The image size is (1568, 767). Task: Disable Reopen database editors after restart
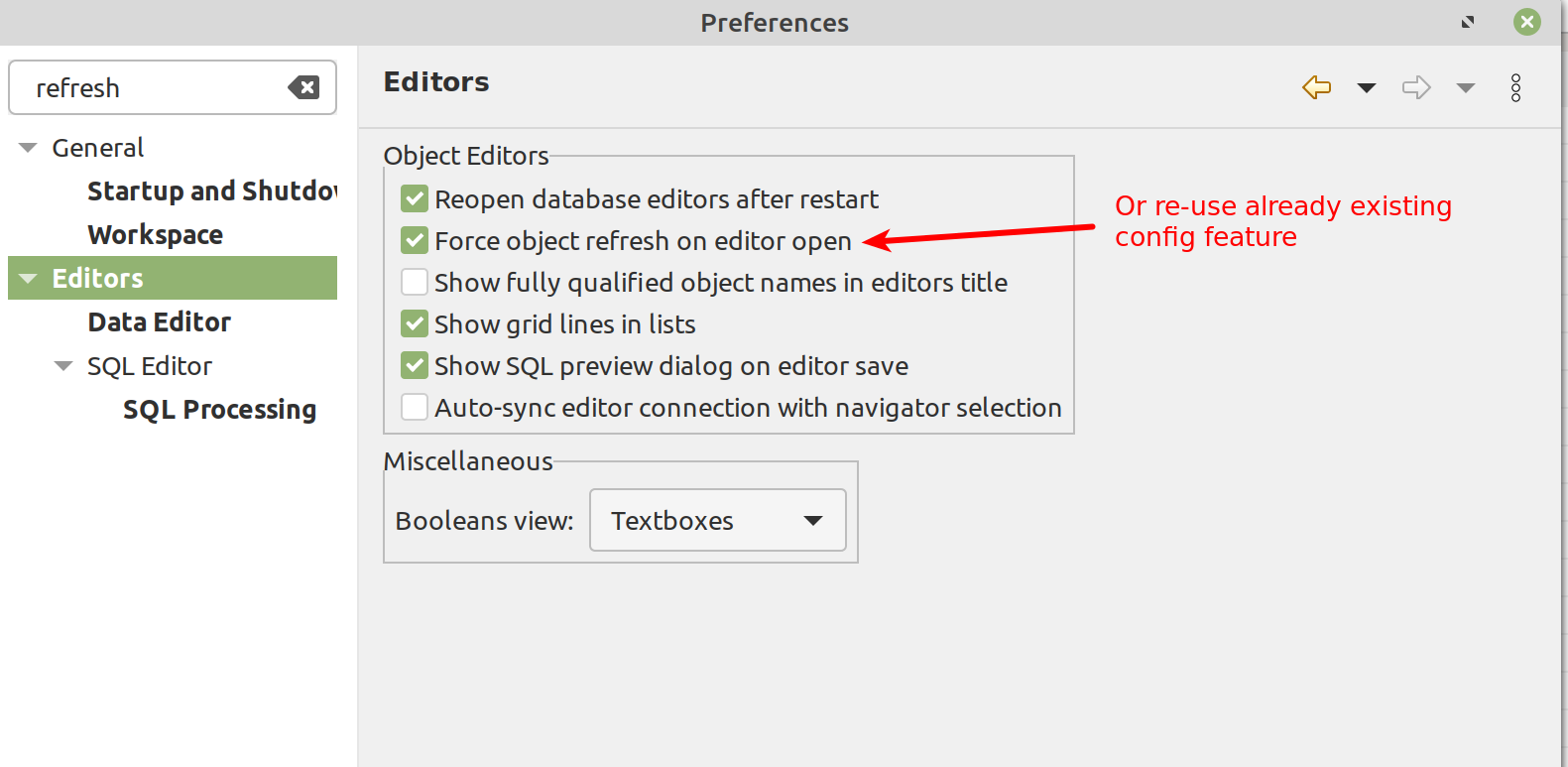tap(414, 198)
